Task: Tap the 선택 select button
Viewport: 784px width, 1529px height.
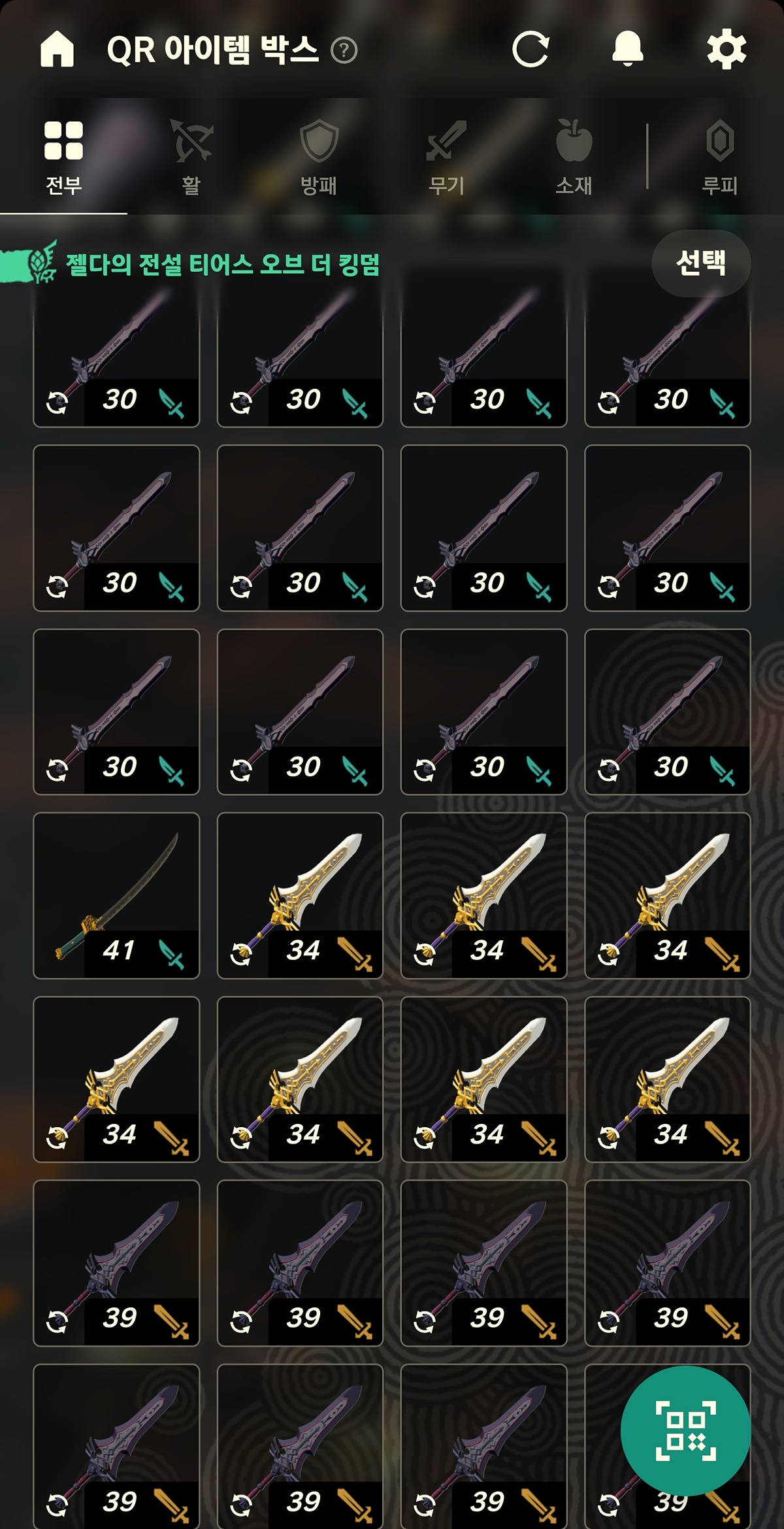Action: pos(701,263)
